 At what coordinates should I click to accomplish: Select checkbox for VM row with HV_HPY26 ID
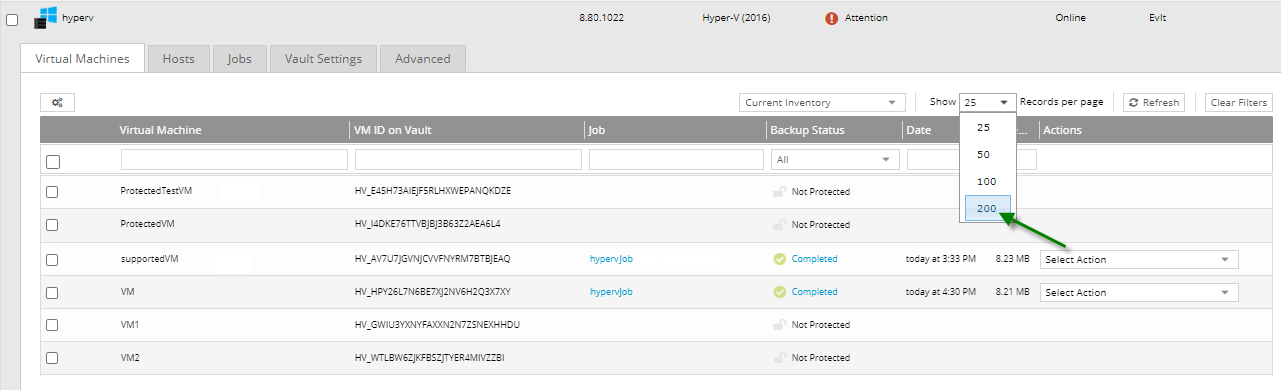tap(52, 293)
